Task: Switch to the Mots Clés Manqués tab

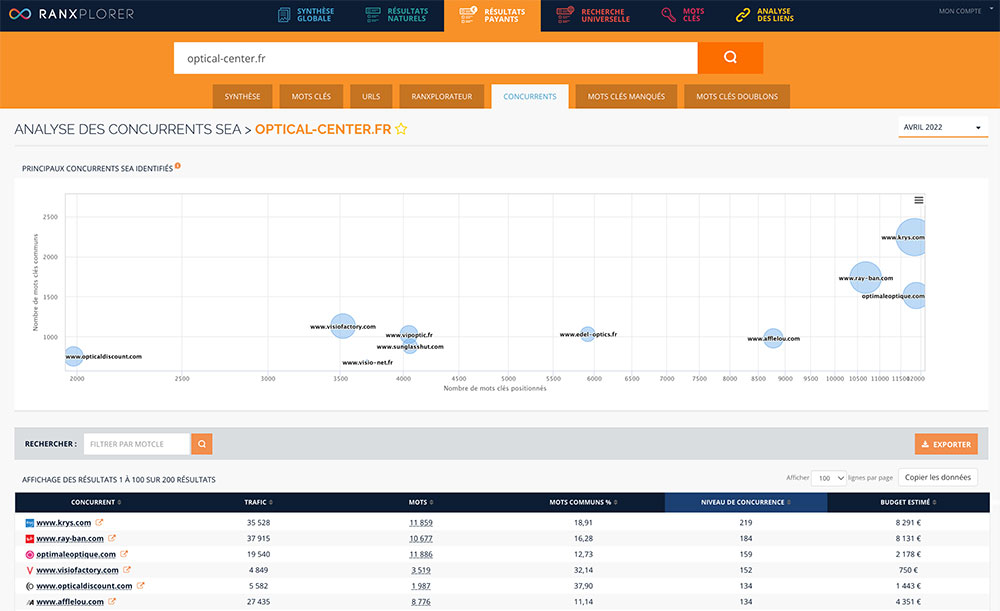Action: [626, 96]
